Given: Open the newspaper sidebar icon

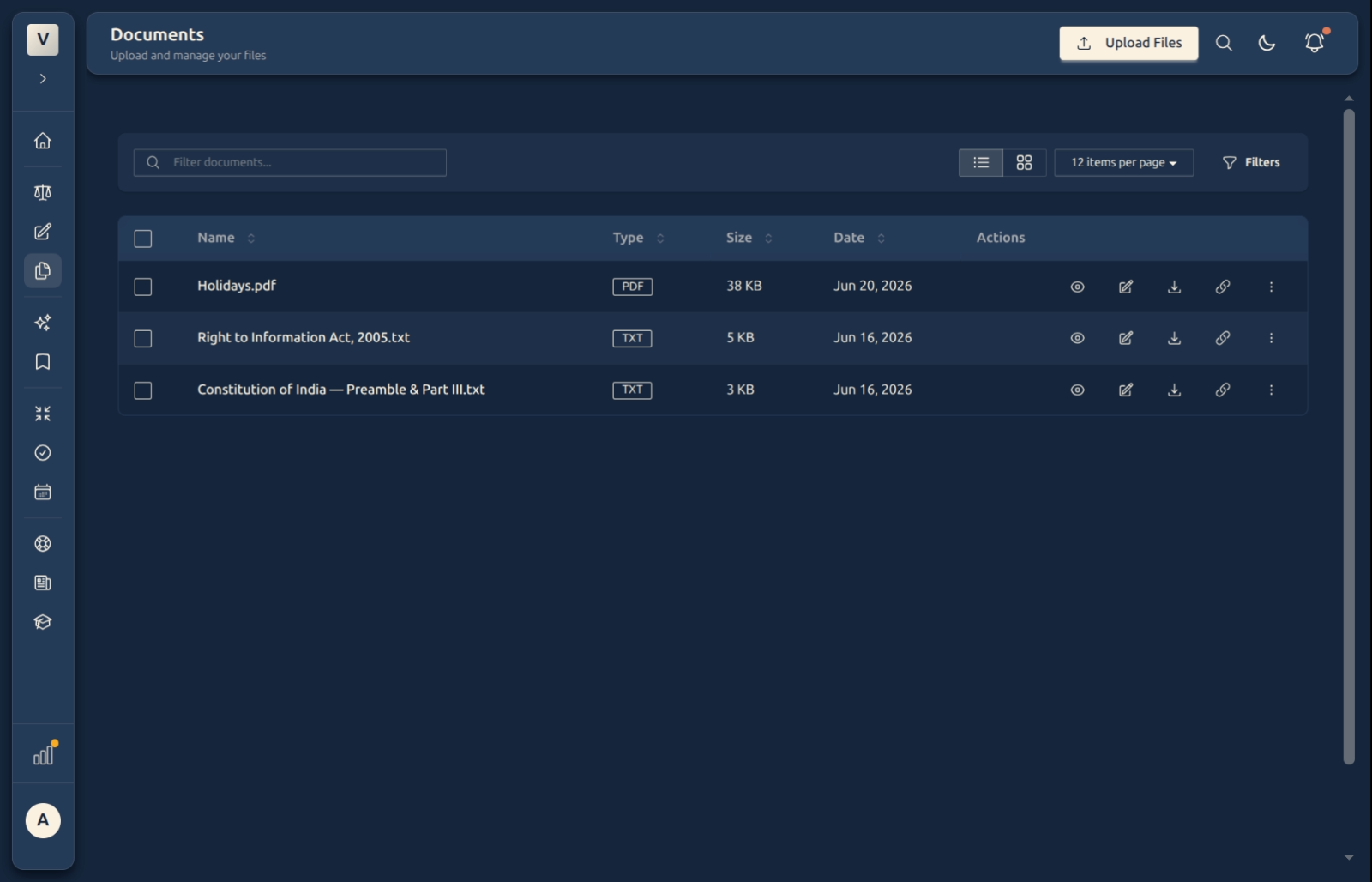Looking at the screenshot, I should 43,583.
